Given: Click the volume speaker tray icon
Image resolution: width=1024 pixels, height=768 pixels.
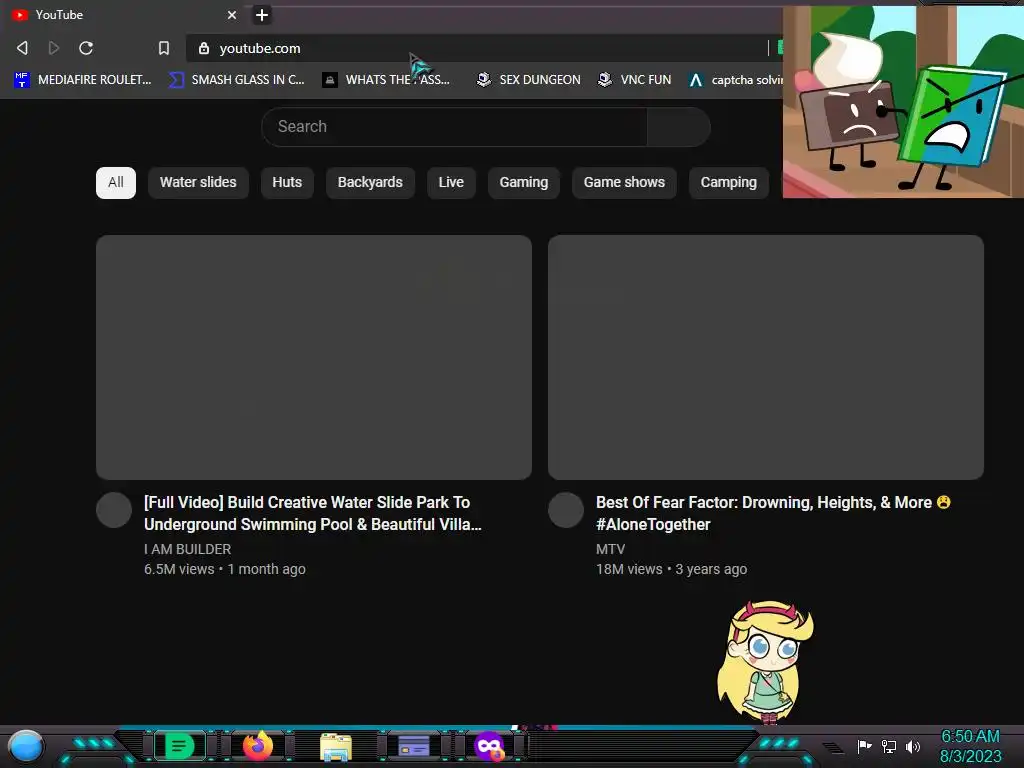Looking at the screenshot, I should tap(913, 746).
